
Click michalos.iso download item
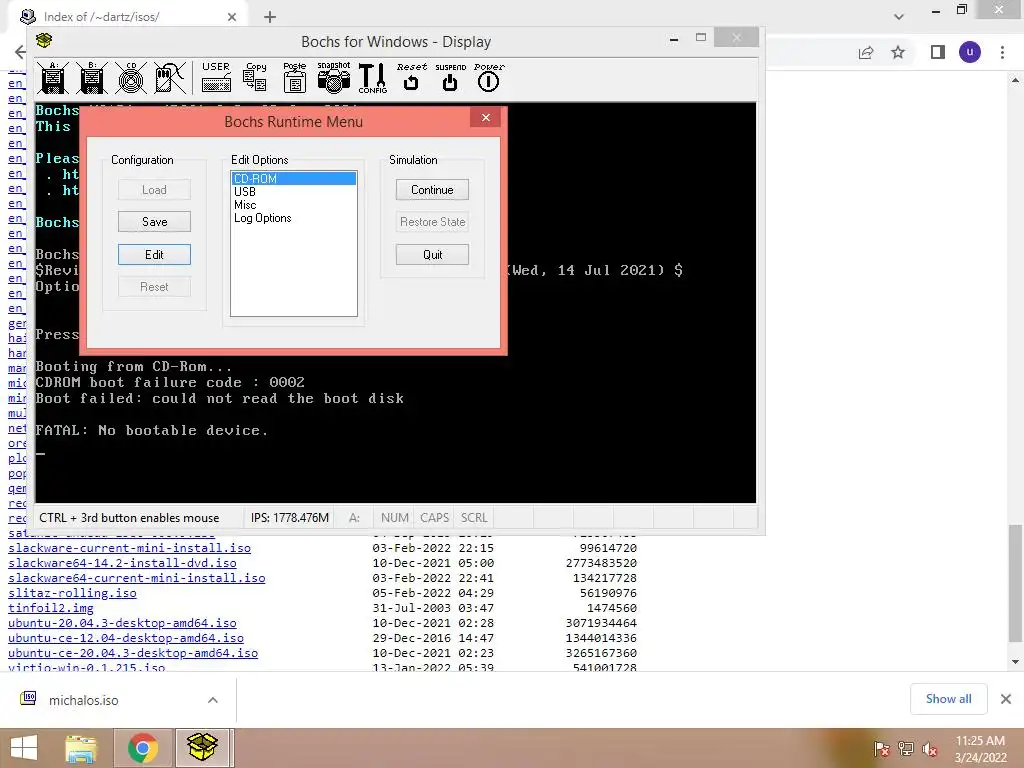[84, 700]
